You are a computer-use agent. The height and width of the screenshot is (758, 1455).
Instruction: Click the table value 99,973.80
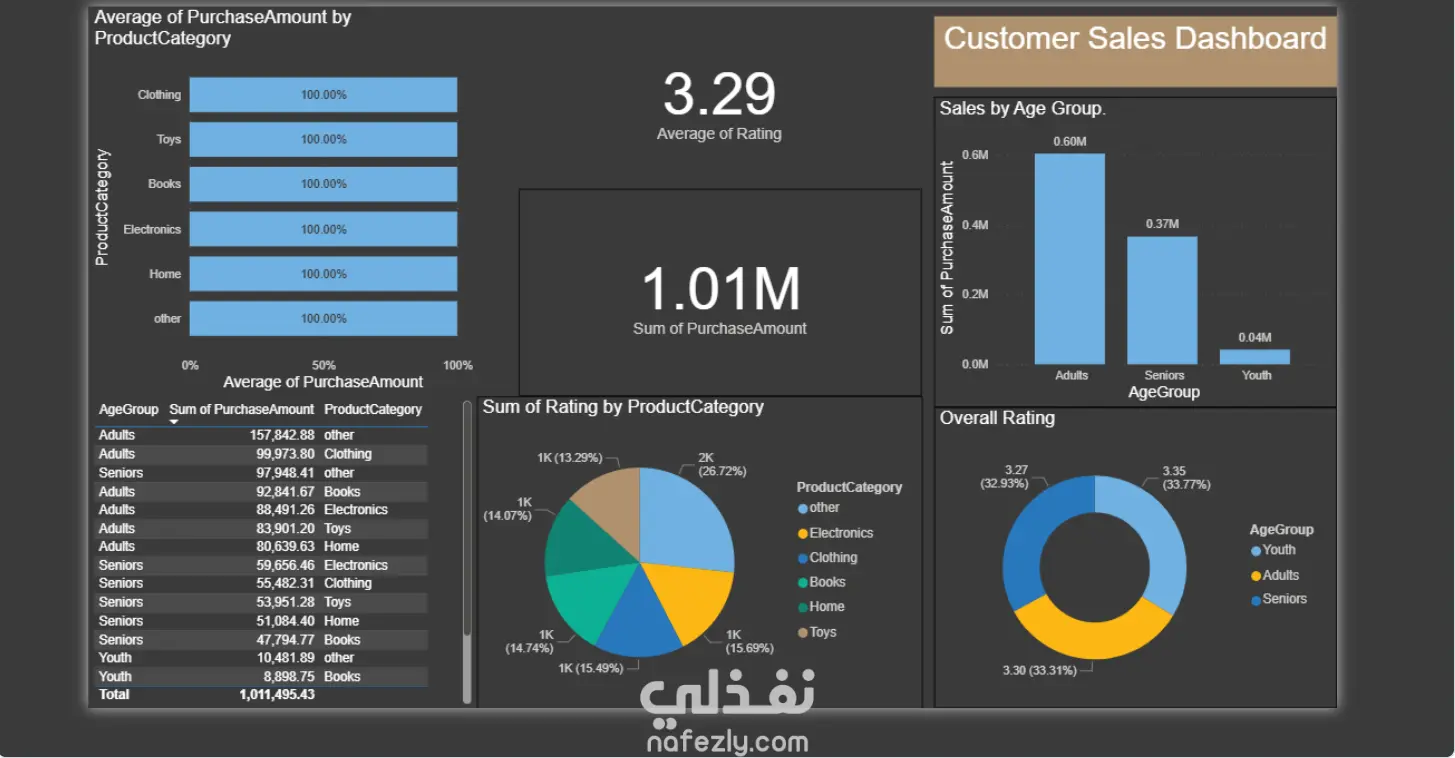tap(285, 454)
